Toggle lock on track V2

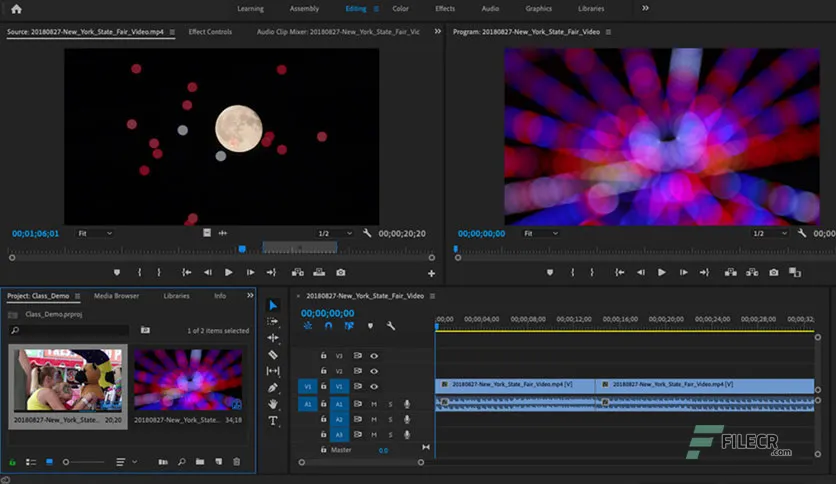point(323,371)
